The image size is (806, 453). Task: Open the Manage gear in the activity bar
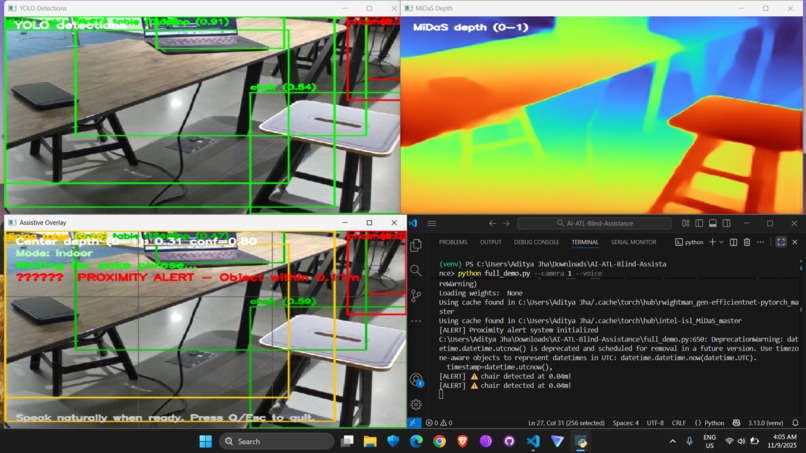coord(416,405)
